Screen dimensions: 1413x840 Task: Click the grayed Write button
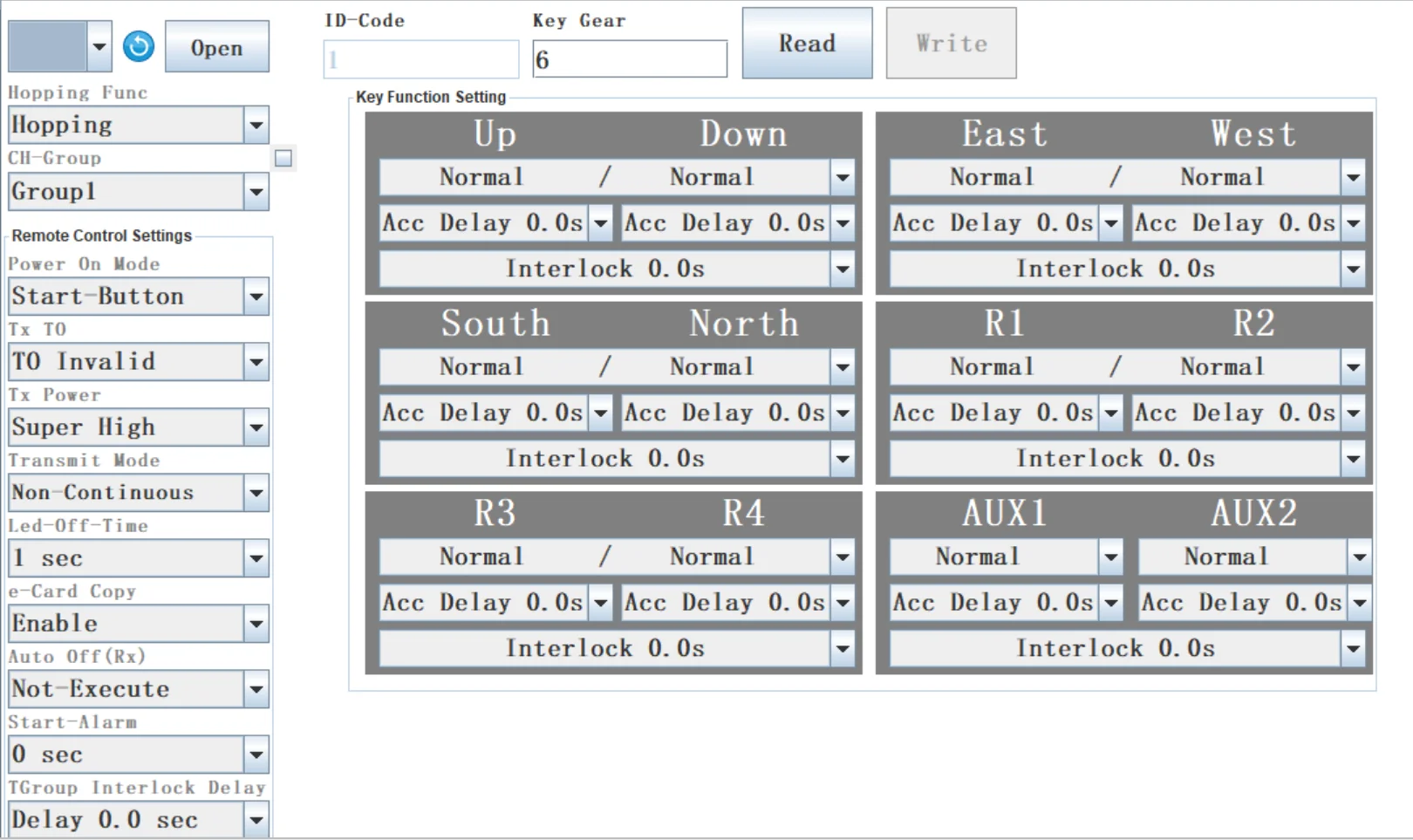tap(952, 43)
